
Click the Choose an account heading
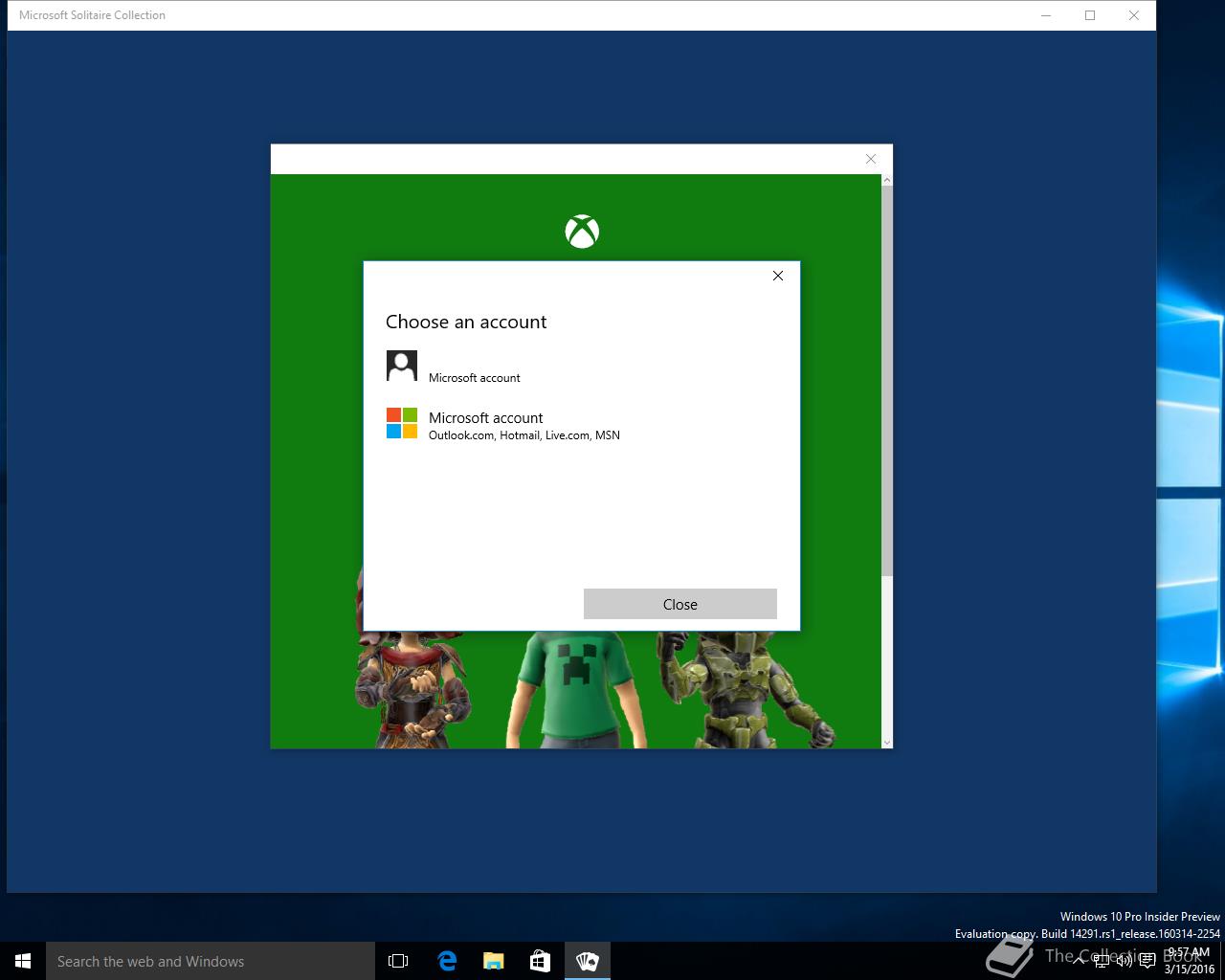[x=466, y=322]
